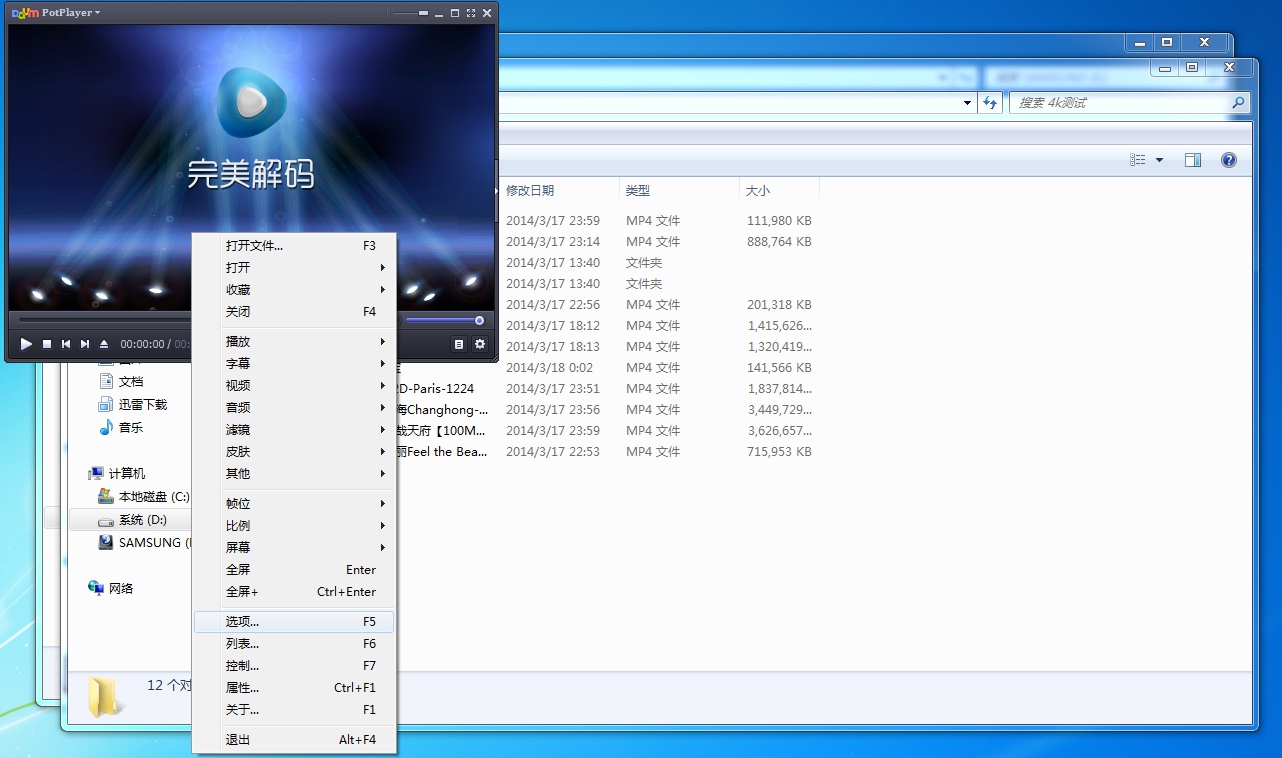Adjust the PotPlayer volume slider
Screen dimensions: 1282x758
[445, 320]
